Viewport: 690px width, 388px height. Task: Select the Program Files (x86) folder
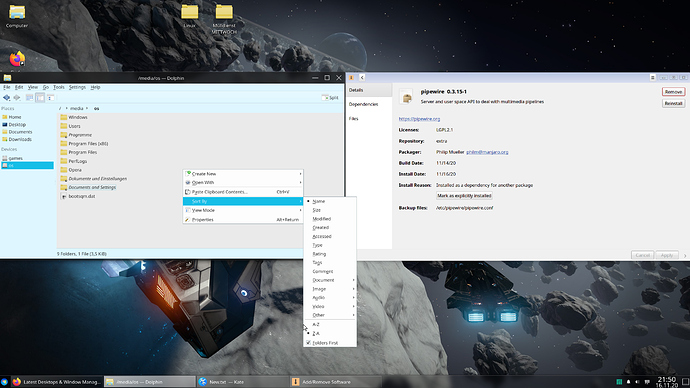pyautogui.click(x=84, y=144)
